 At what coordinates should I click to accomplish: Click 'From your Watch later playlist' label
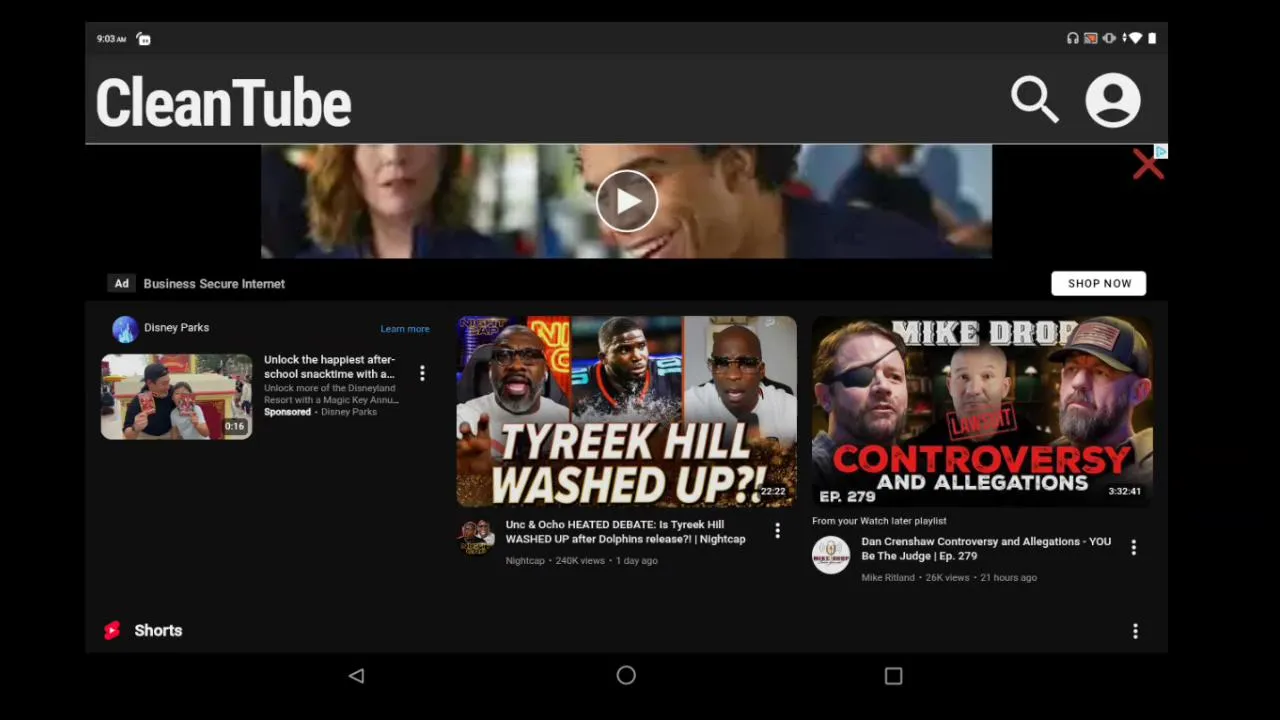tap(879, 521)
